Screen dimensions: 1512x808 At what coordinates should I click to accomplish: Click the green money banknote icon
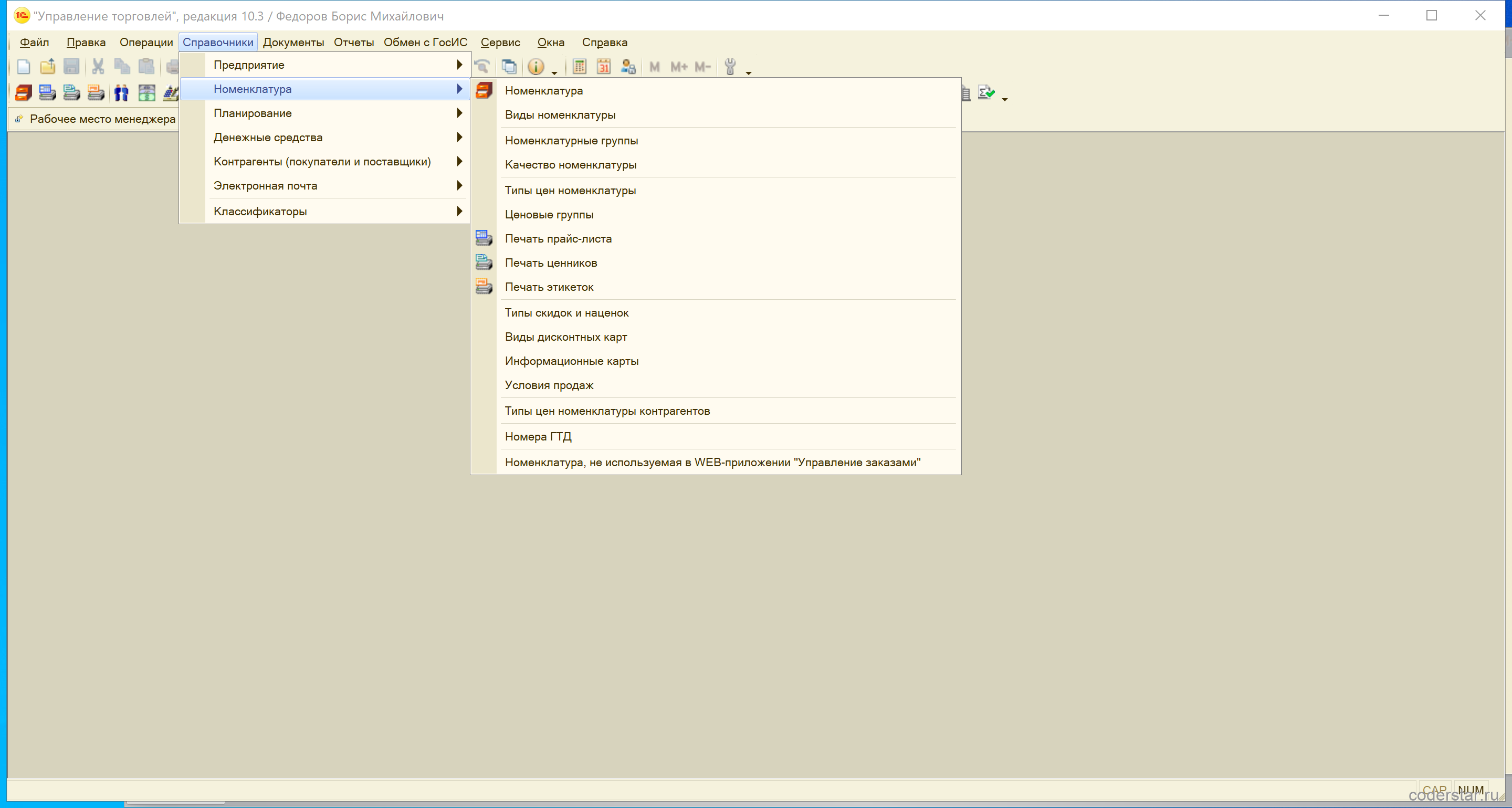tap(147, 93)
